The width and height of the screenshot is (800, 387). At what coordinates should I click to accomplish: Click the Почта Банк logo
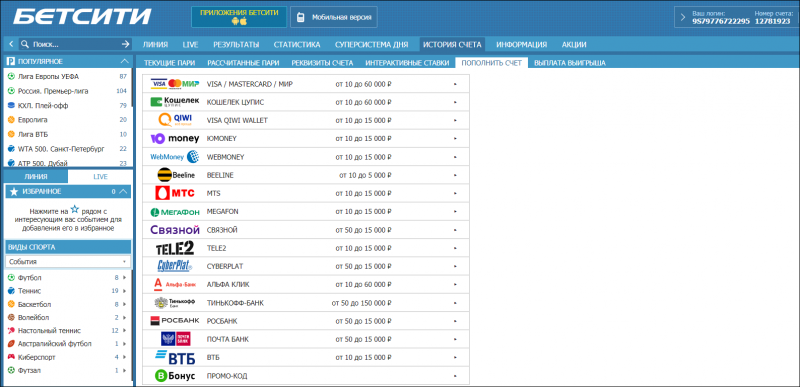coord(176,339)
